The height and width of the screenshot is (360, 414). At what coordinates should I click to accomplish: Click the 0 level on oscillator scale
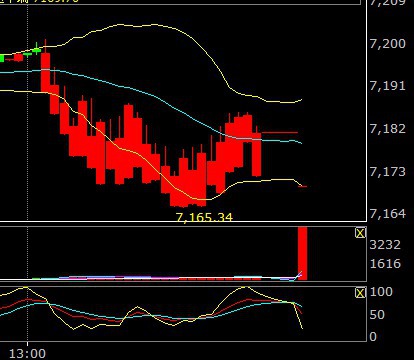tap(373, 337)
